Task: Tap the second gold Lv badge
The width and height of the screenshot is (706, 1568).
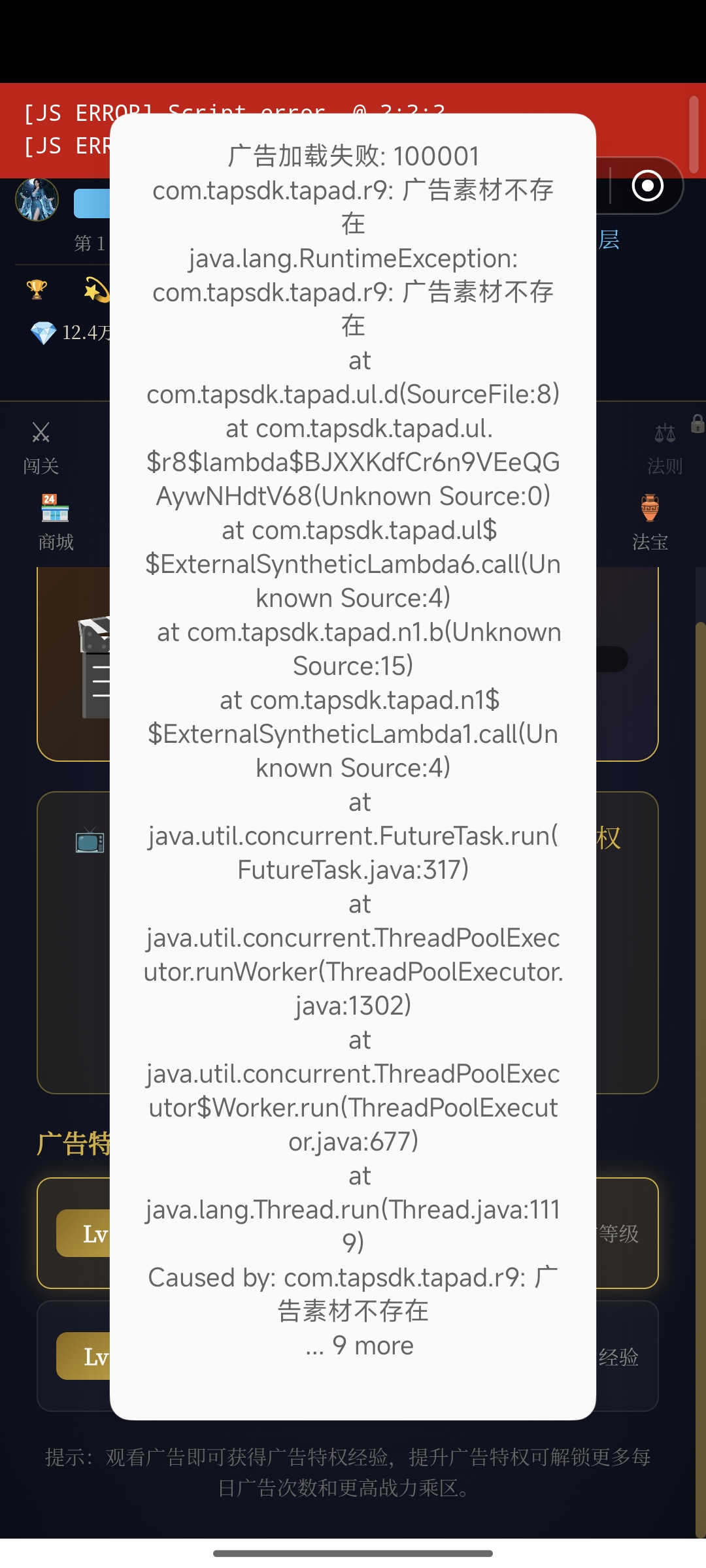Action: click(83, 1356)
